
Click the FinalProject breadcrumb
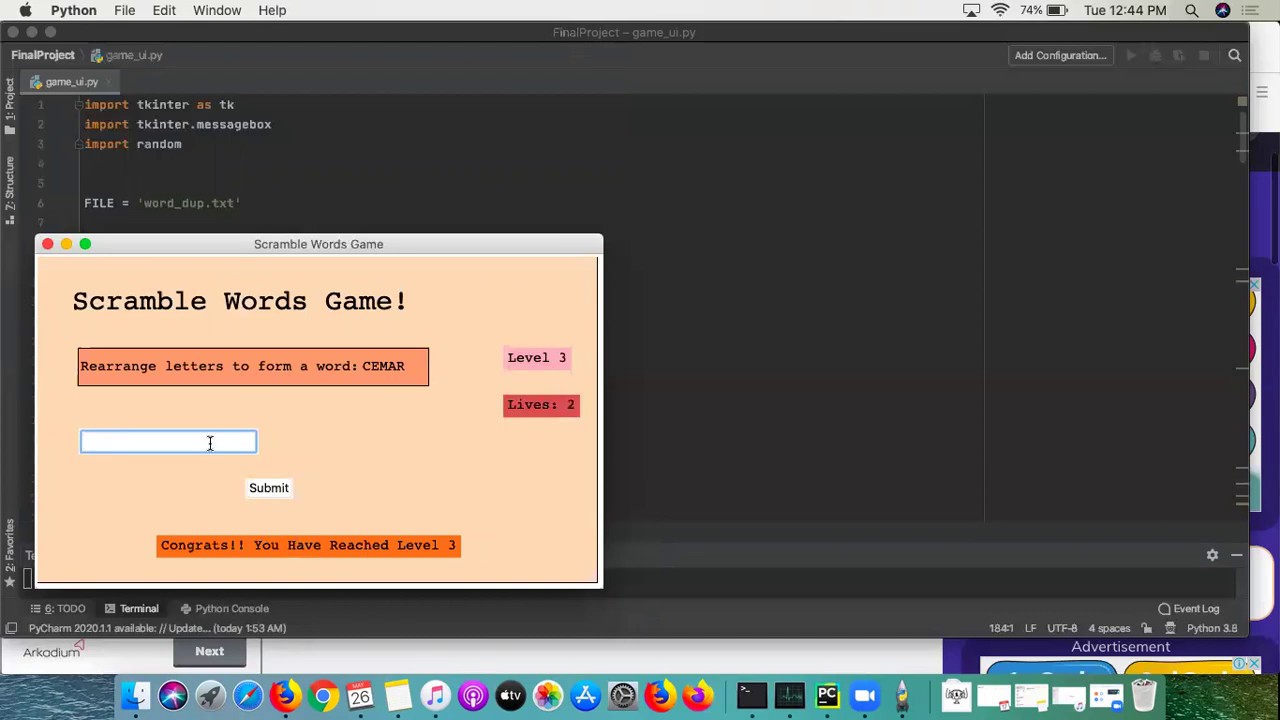tap(43, 55)
